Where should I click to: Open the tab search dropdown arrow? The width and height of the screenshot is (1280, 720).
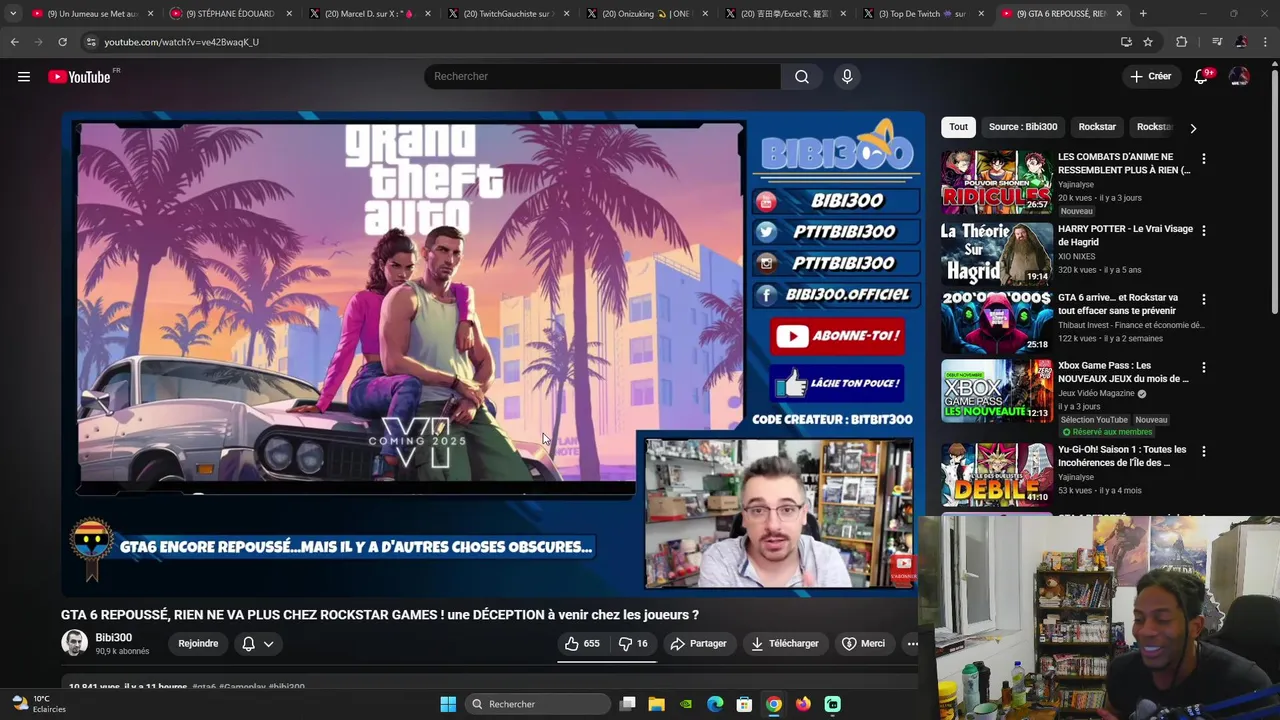tap(13, 14)
